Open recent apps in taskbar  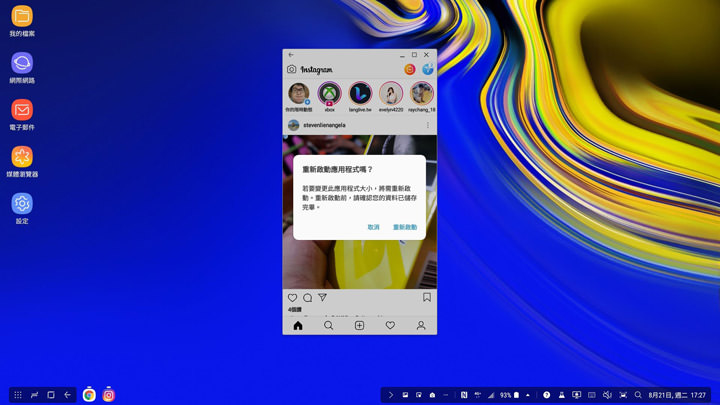(51, 395)
